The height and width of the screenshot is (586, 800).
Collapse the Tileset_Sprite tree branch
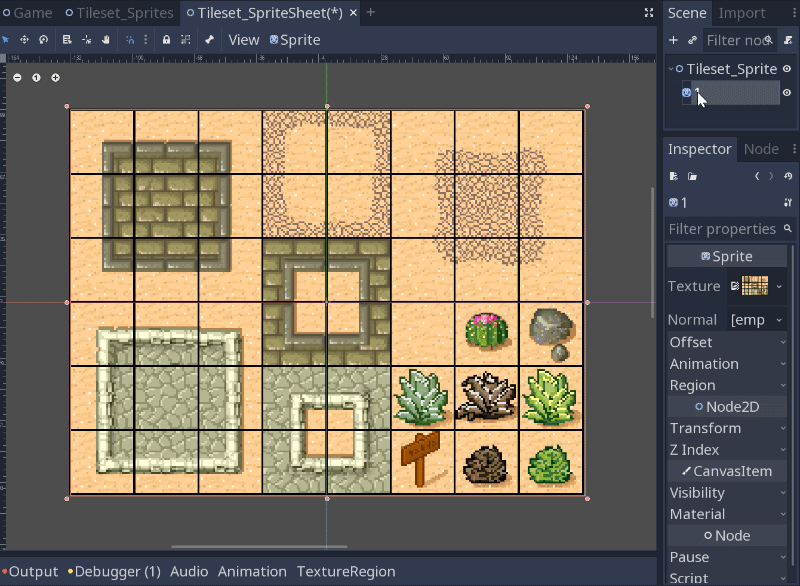tap(671, 68)
